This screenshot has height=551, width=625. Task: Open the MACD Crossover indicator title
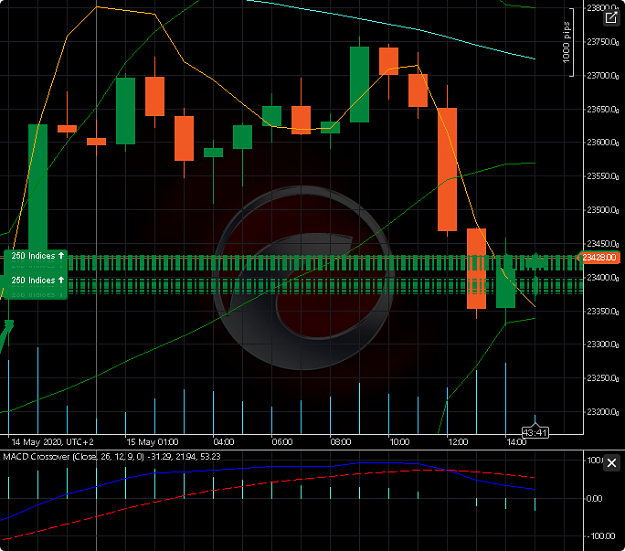coord(112,457)
